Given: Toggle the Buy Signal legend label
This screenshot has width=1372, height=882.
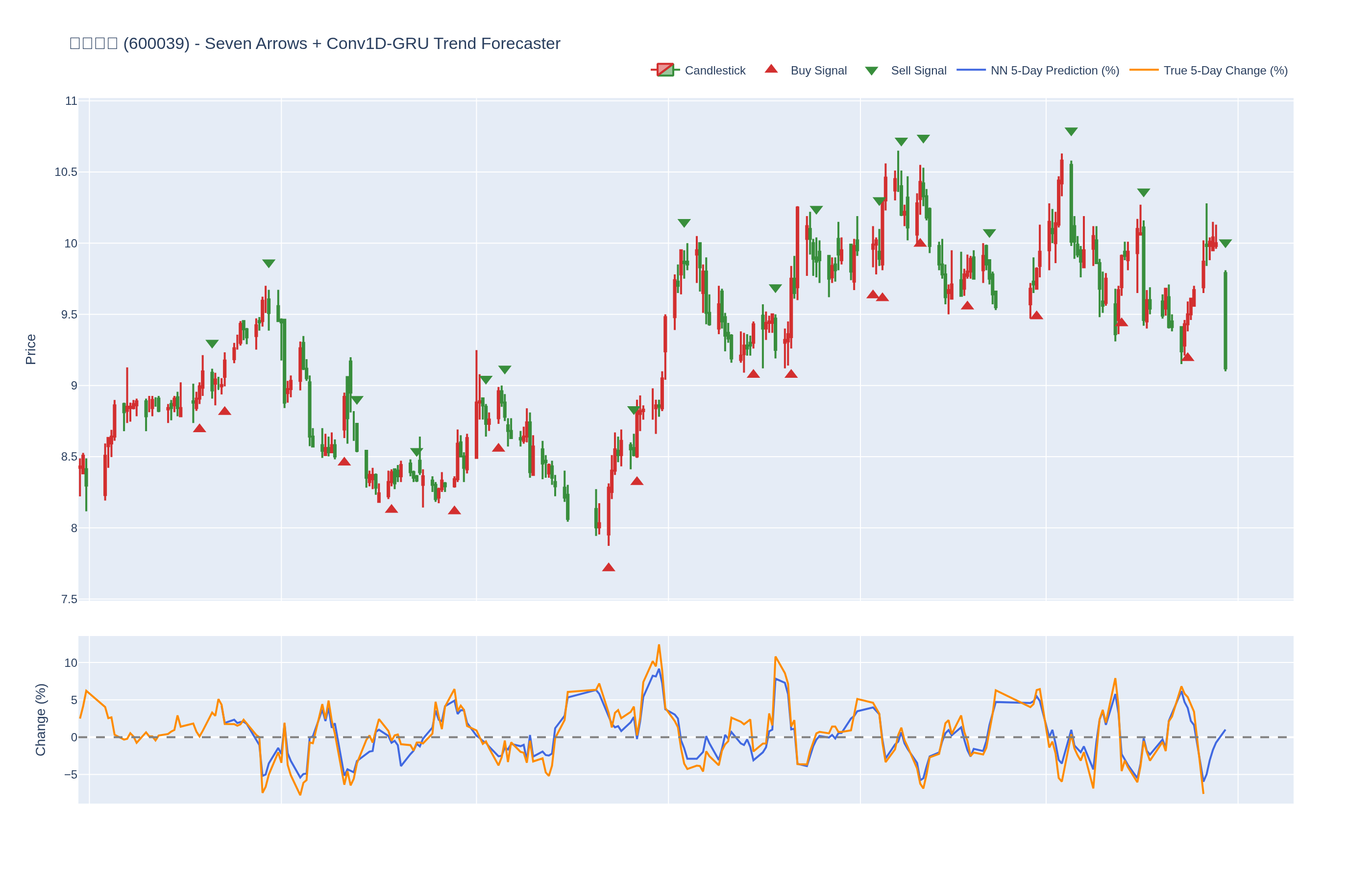Looking at the screenshot, I should pyautogui.click(x=818, y=71).
